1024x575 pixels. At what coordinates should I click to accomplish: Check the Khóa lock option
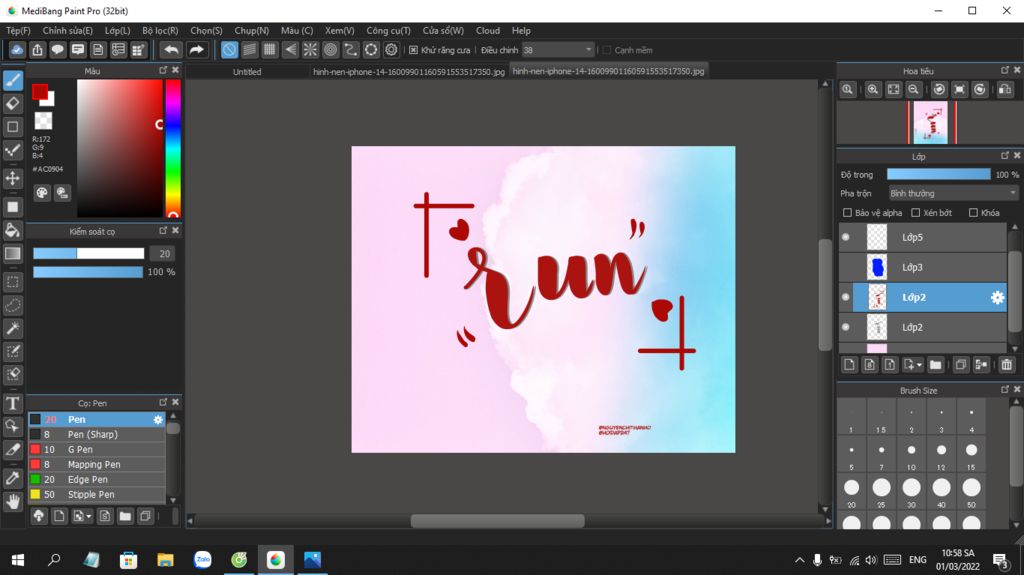coord(973,212)
